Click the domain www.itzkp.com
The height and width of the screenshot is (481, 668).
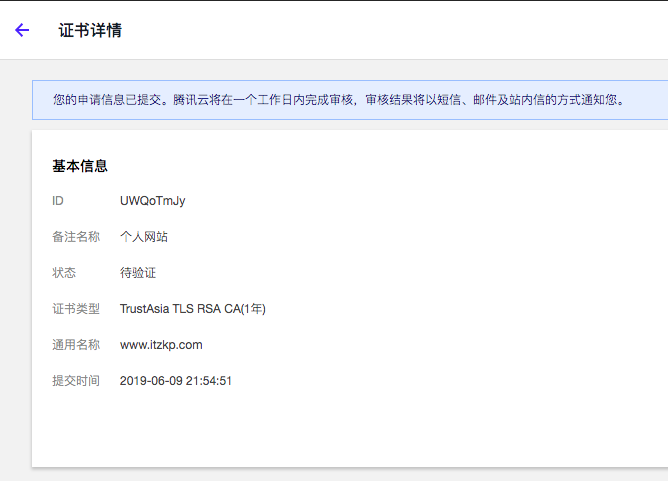pos(161,345)
